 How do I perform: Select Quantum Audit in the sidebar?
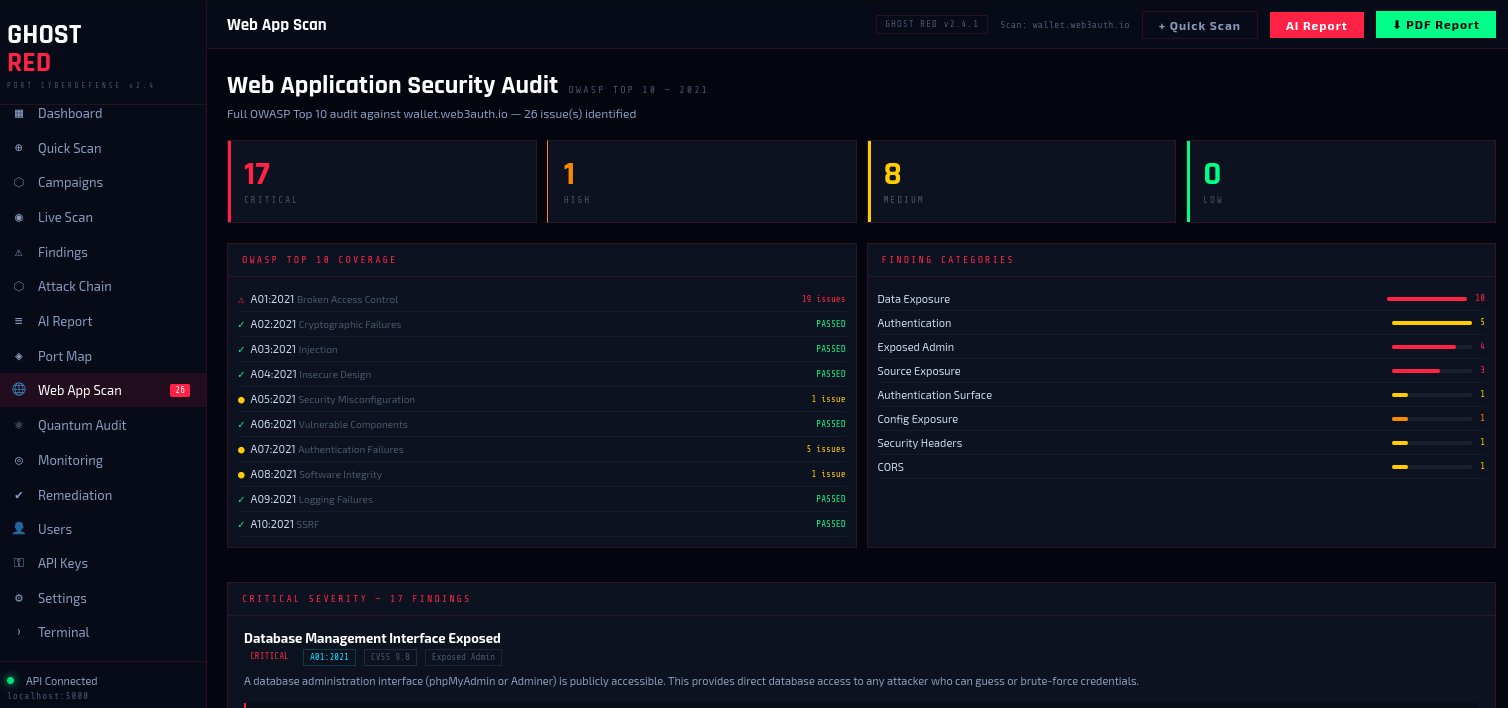coord(103,425)
